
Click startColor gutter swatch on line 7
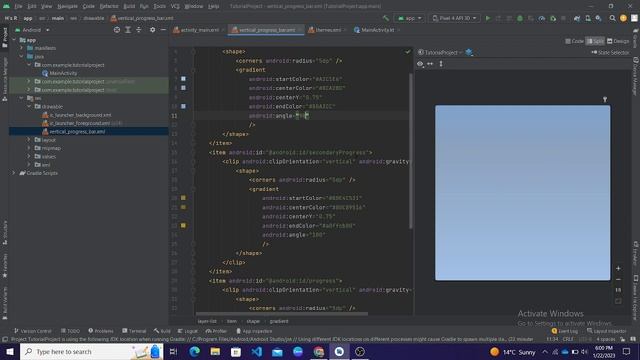click(183, 79)
